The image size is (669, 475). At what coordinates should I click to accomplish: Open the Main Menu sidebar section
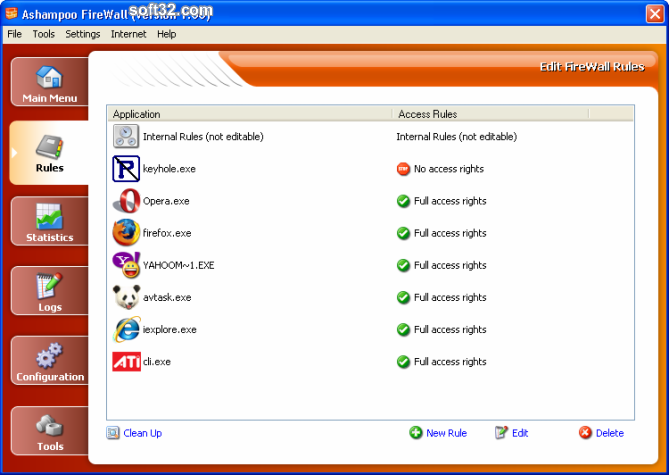pos(49,82)
